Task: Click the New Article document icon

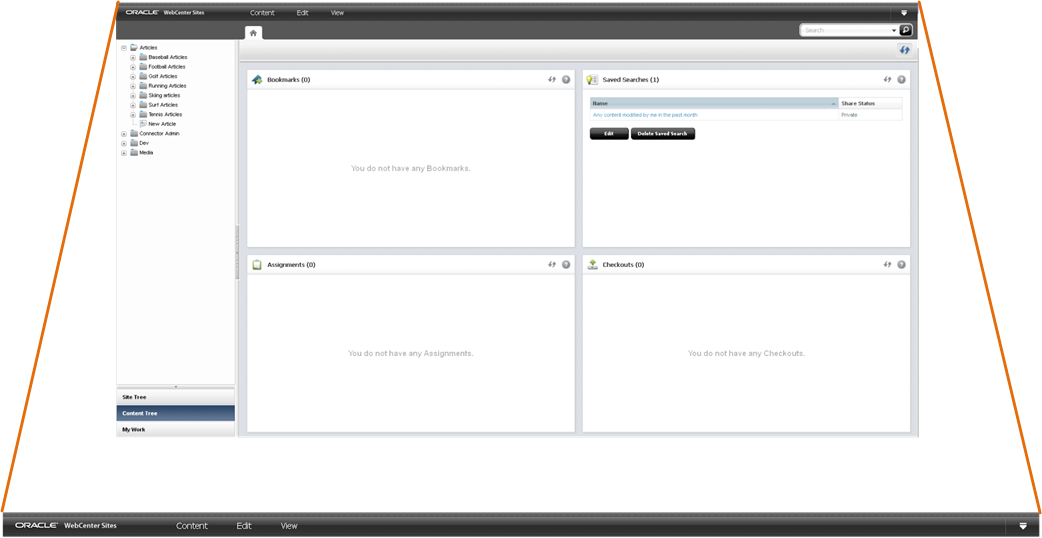Action: tap(143, 124)
